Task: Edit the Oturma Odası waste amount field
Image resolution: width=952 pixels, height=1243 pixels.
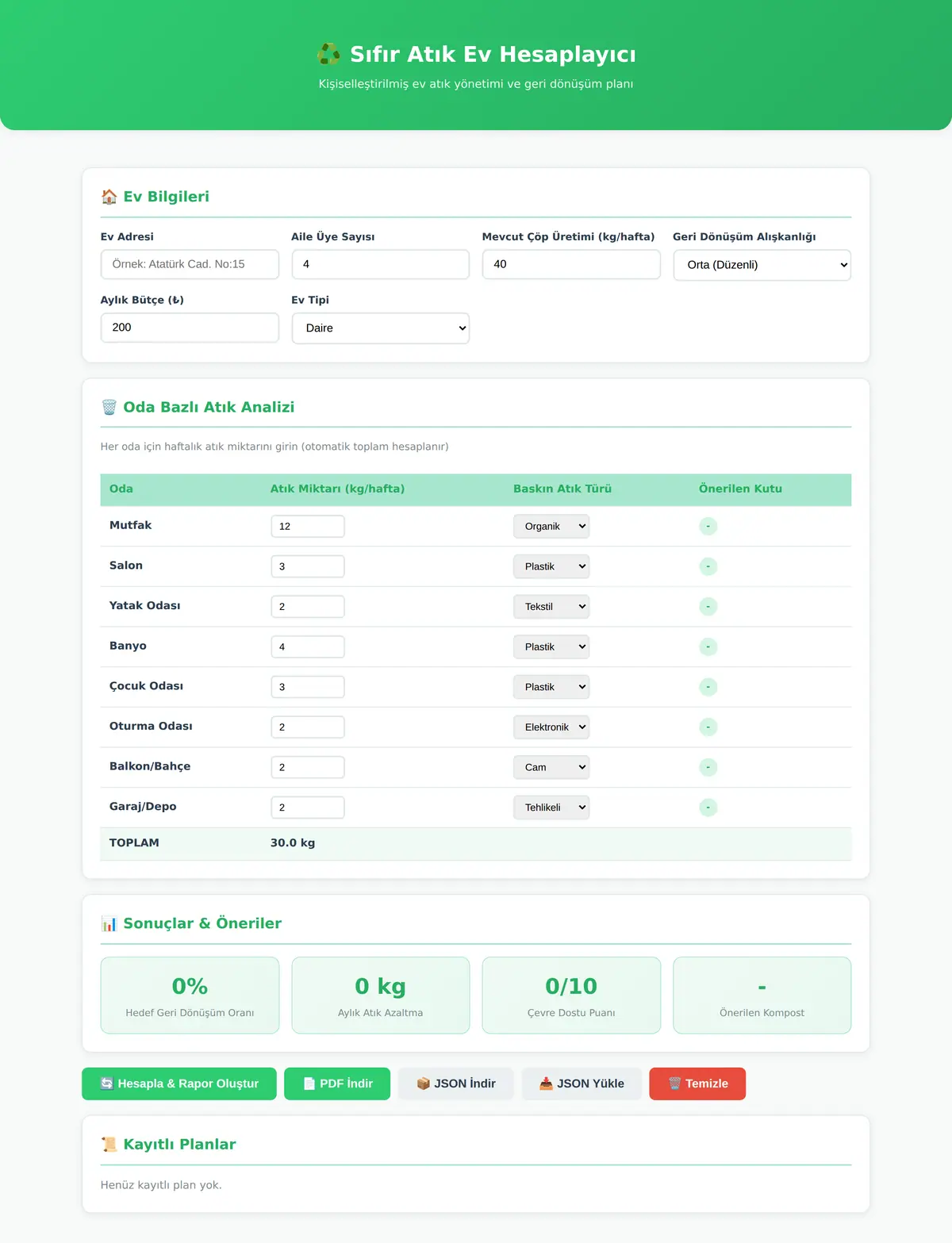Action: pos(308,727)
